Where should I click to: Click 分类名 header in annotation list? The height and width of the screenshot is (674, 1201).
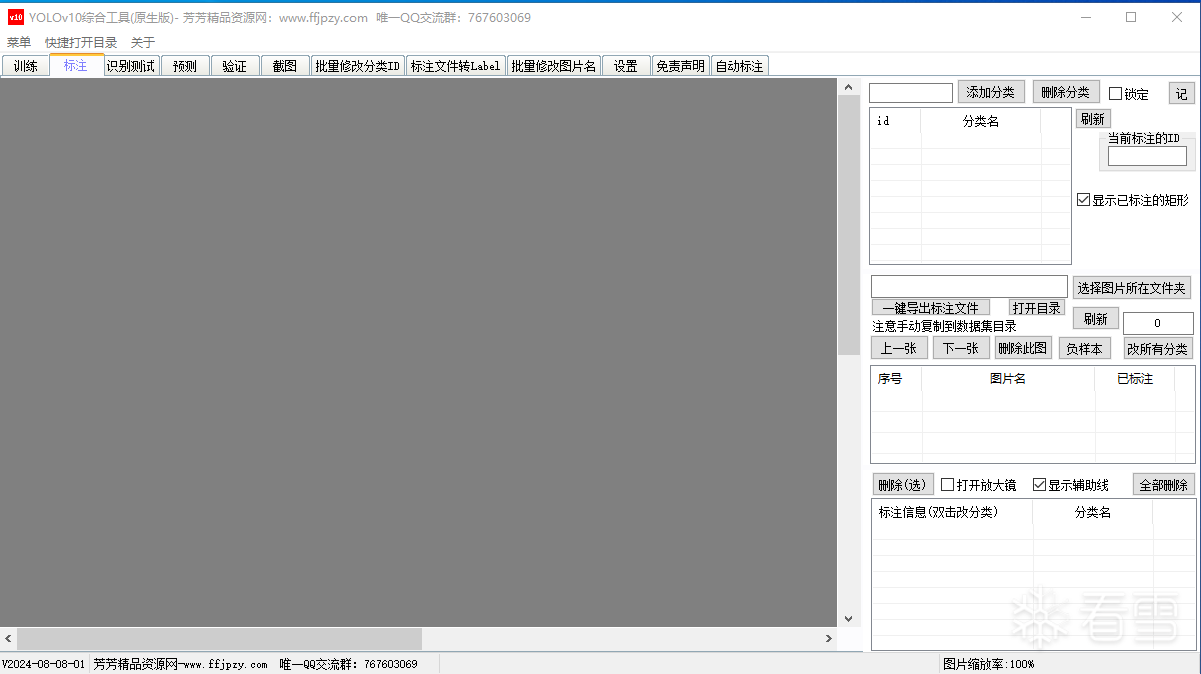point(1093,512)
